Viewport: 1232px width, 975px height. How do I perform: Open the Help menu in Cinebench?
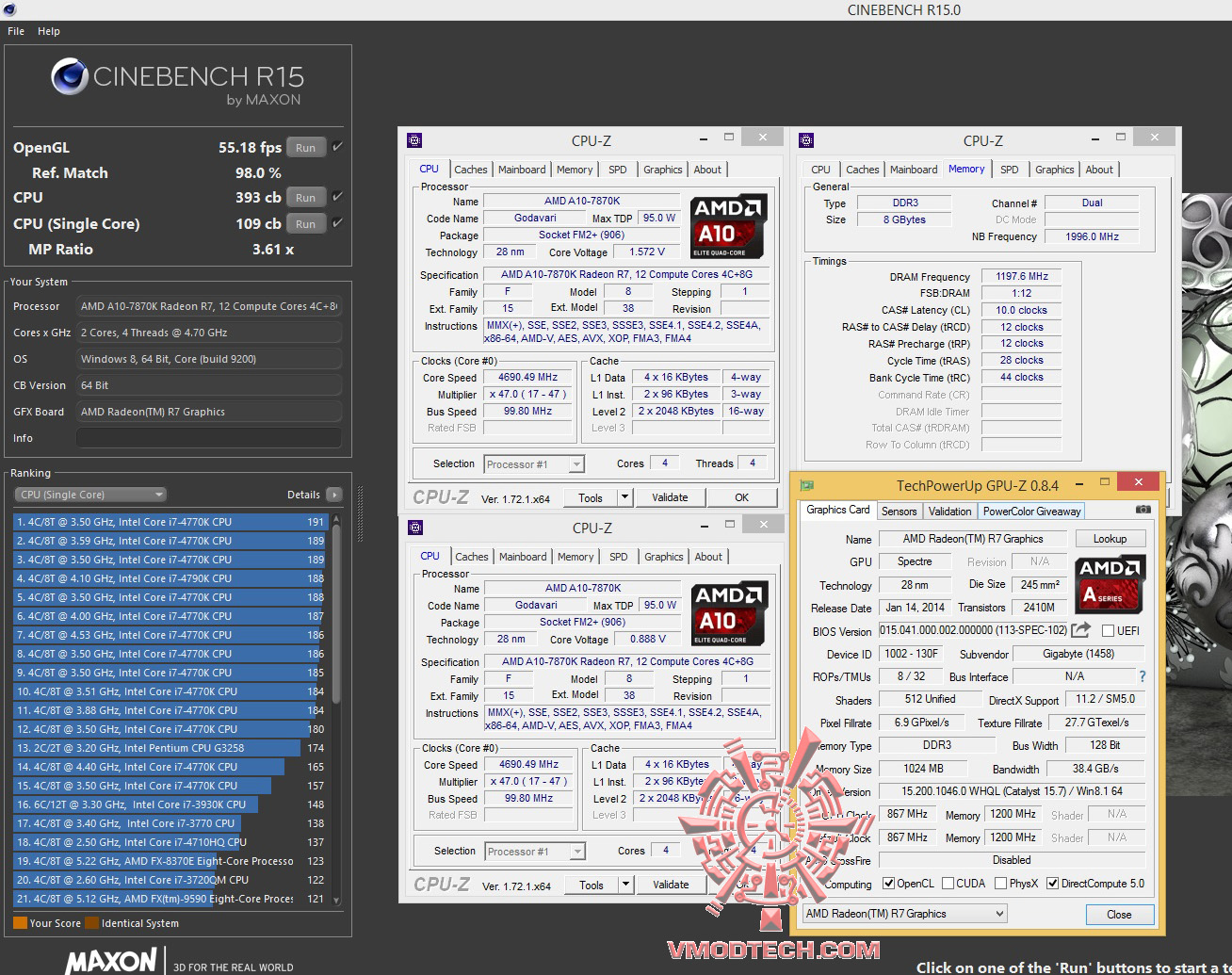49,31
